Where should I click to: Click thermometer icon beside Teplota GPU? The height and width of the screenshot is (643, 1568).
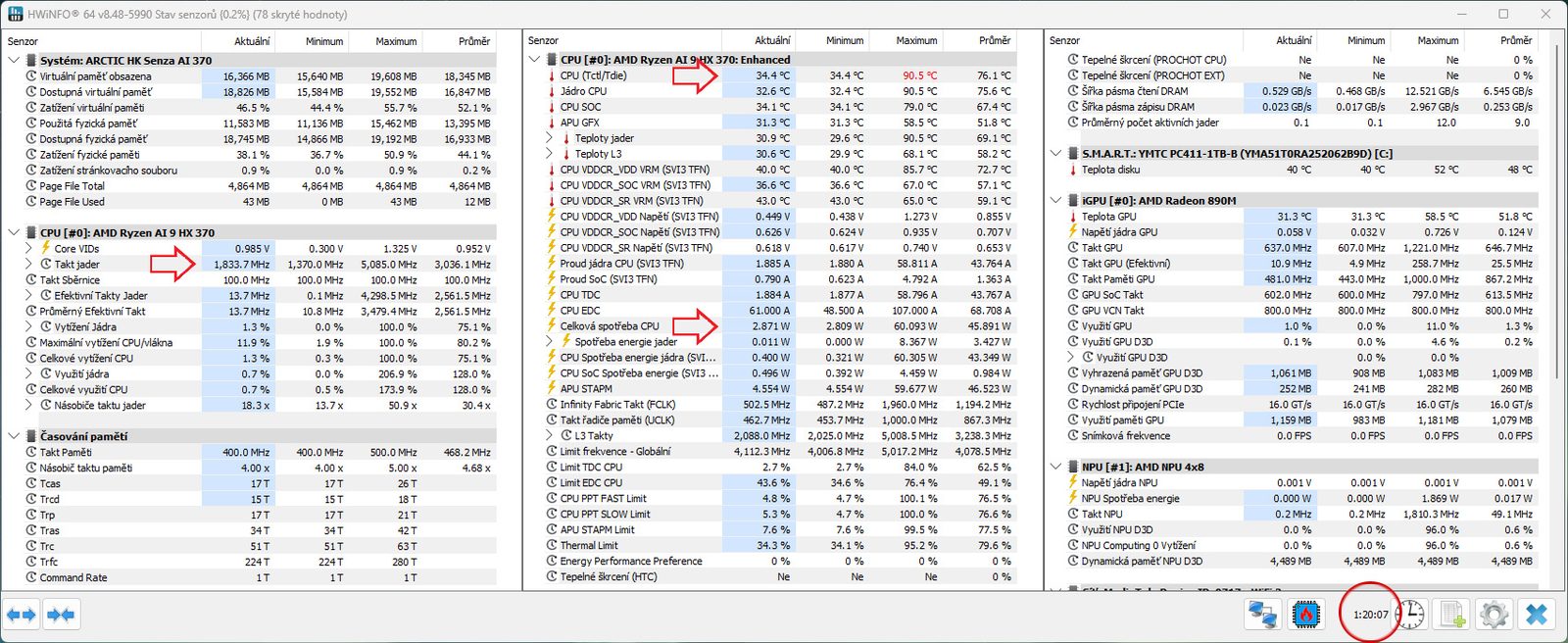pyautogui.click(x=1072, y=217)
